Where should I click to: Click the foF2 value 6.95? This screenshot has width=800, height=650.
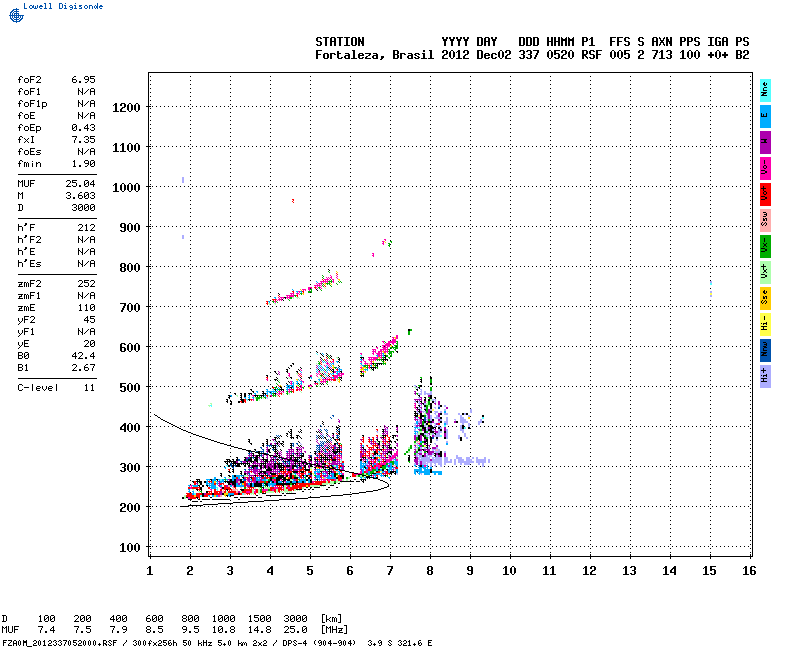[83, 80]
